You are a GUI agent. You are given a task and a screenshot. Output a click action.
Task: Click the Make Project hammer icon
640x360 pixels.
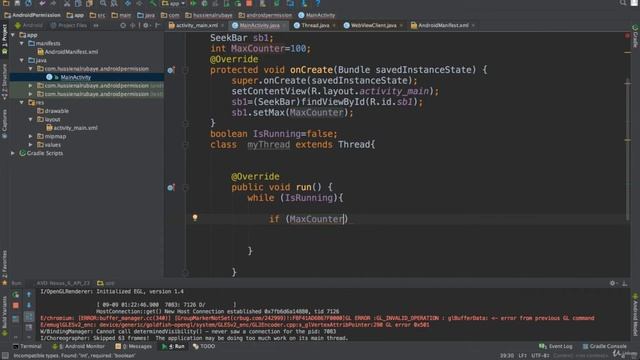click(153, 3)
